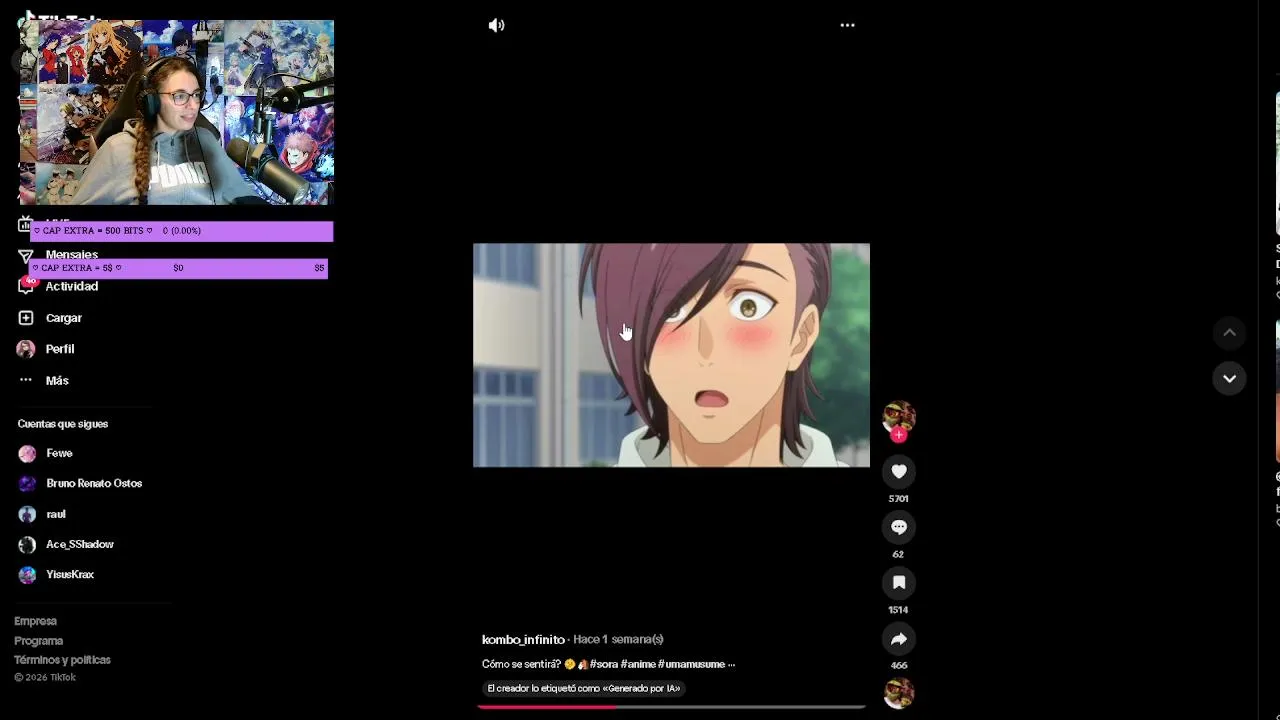Image resolution: width=1280 pixels, height=720 pixels.
Task: Click the #umamusume hashtag
Action: click(691, 664)
